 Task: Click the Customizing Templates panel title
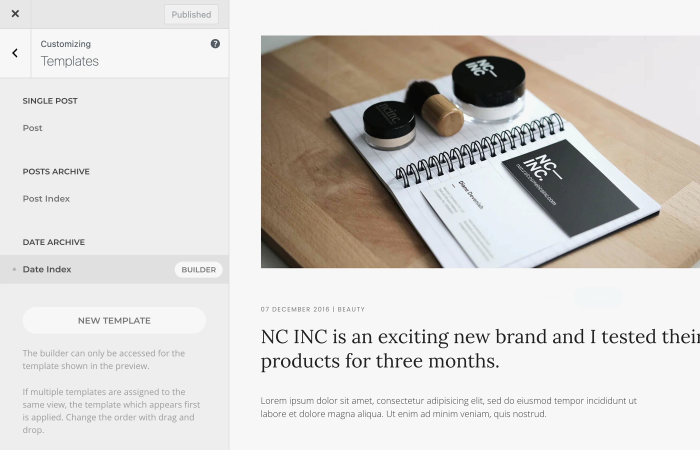[70, 54]
